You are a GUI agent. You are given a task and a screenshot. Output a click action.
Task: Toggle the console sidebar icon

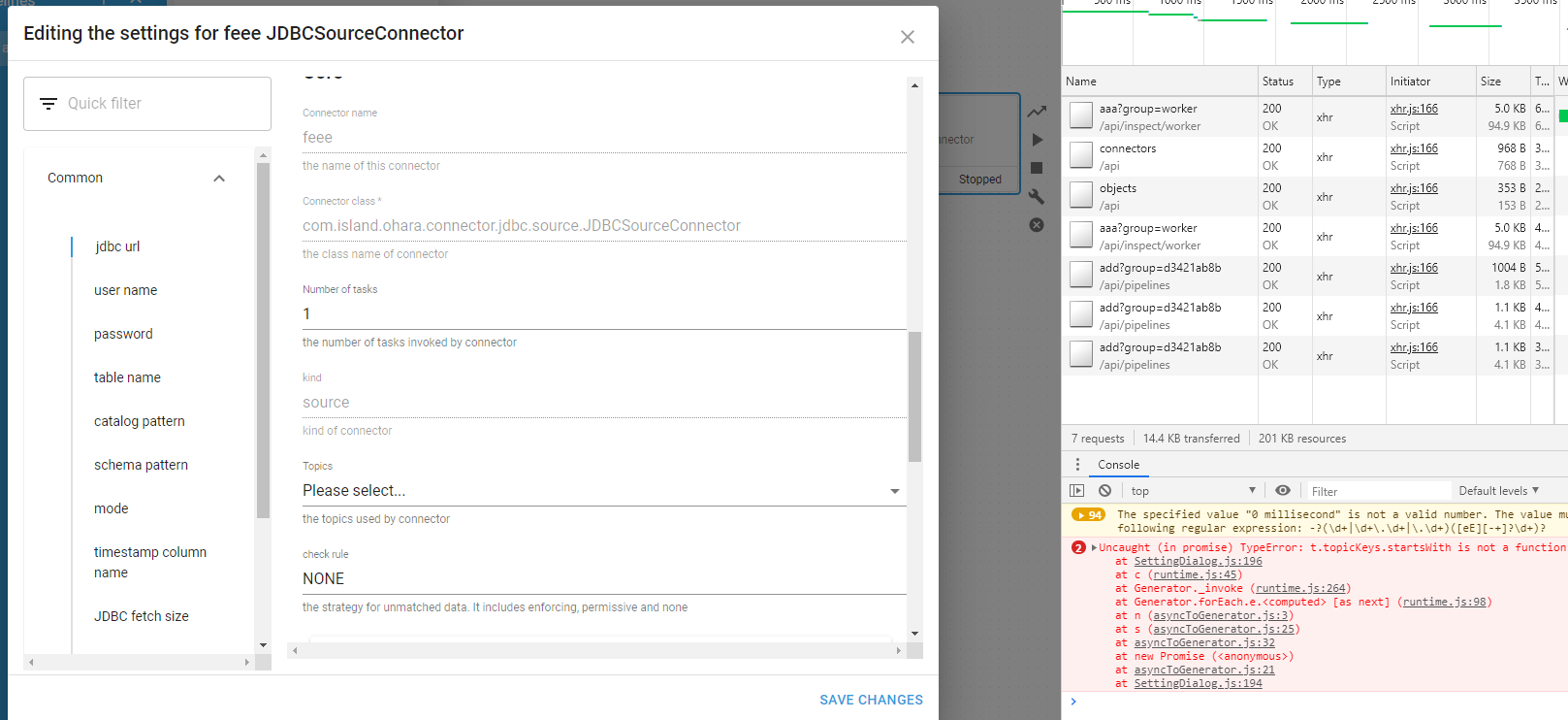coord(1076,491)
